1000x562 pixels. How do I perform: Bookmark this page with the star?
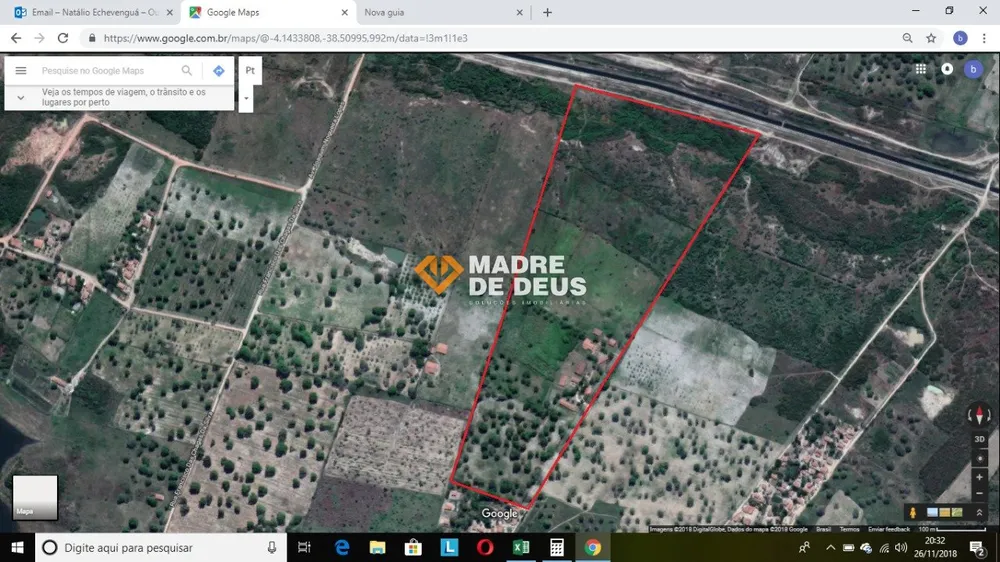[931, 38]
